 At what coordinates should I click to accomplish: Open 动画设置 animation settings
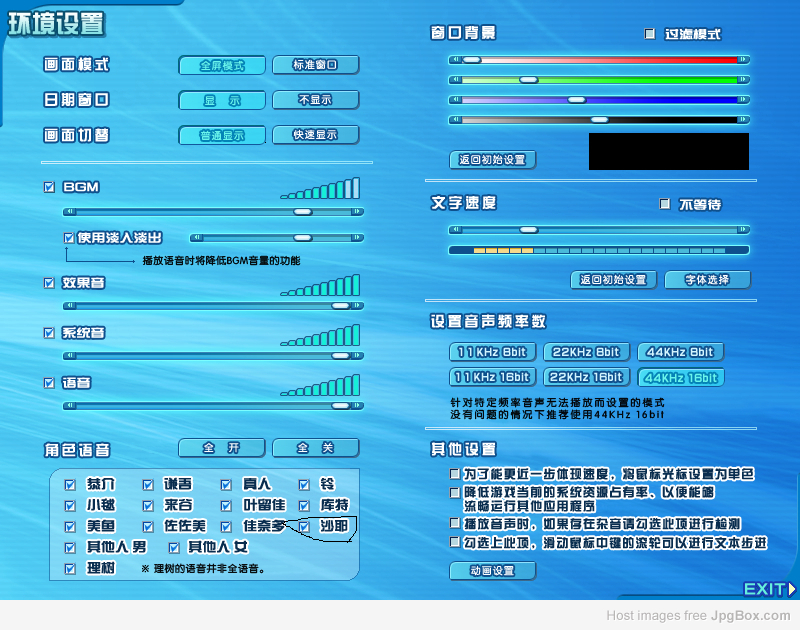point(492,571)
